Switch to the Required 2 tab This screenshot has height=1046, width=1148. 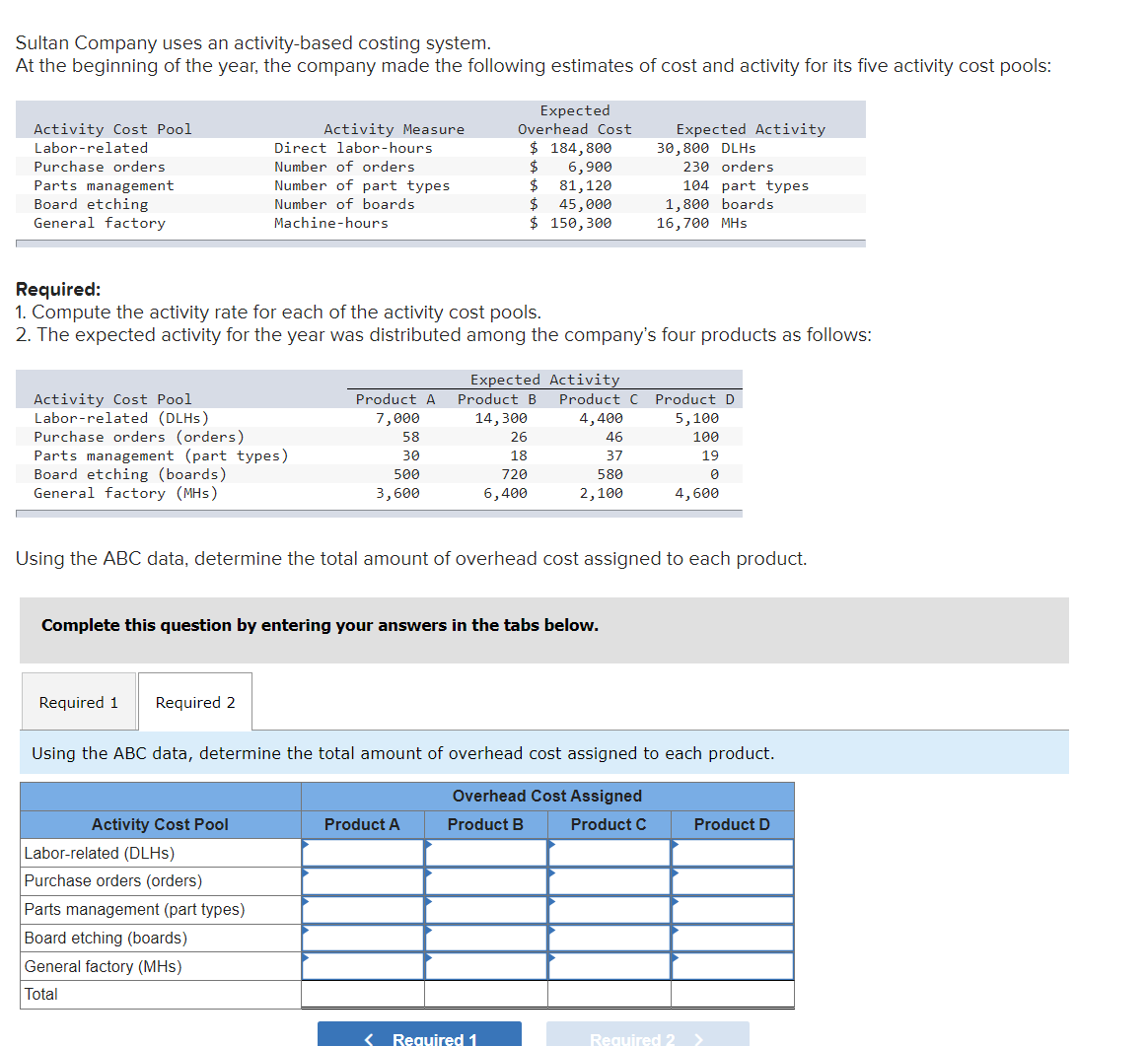[194, 701]
